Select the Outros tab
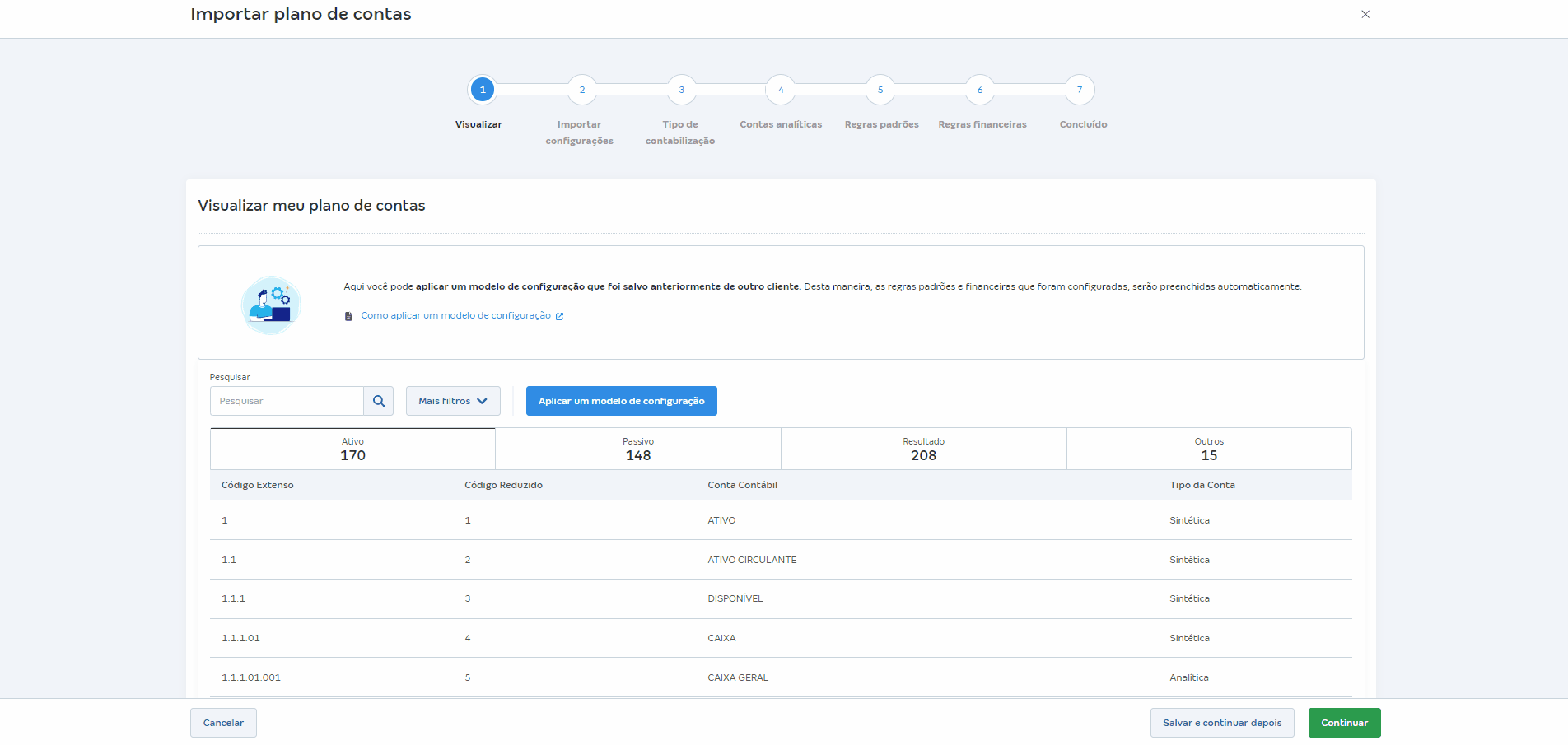The height and width of the screenshot is (745, 1568). [x=1208, y=449]
